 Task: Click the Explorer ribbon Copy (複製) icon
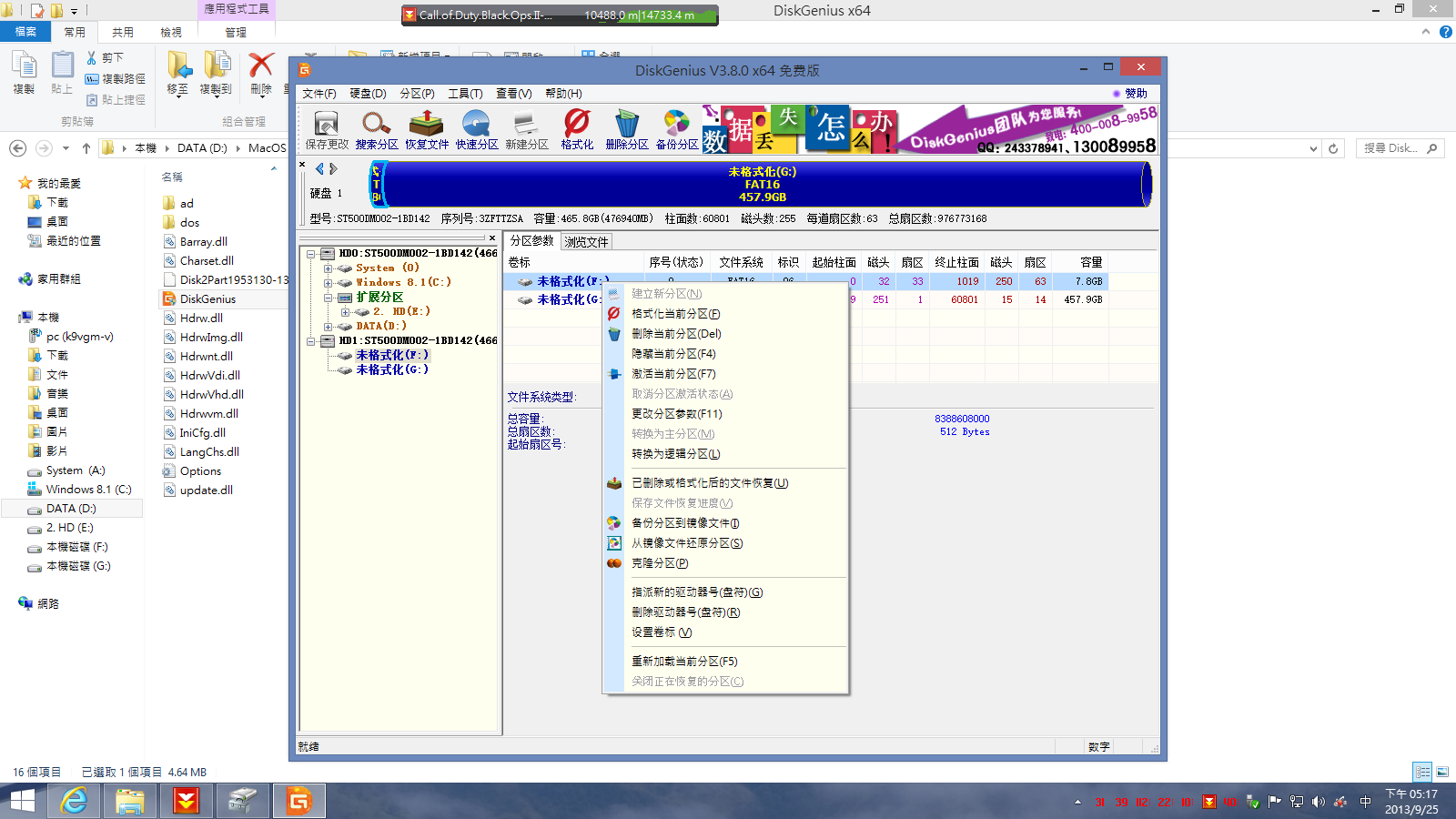24,74
